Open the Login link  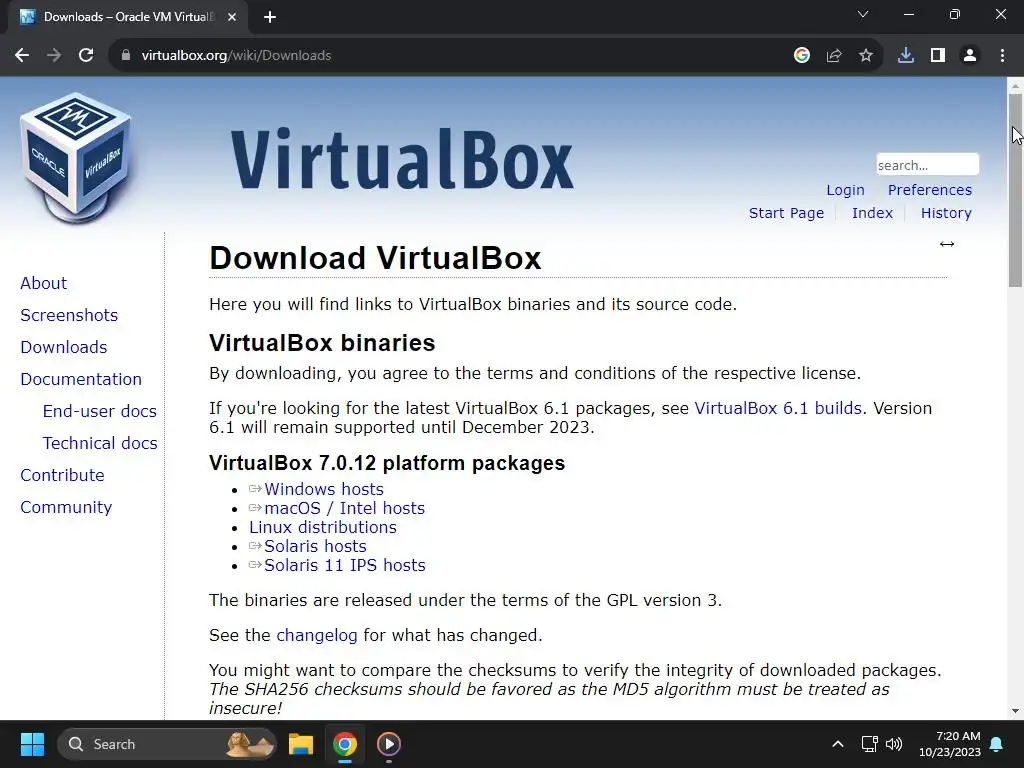click(845, 190)
